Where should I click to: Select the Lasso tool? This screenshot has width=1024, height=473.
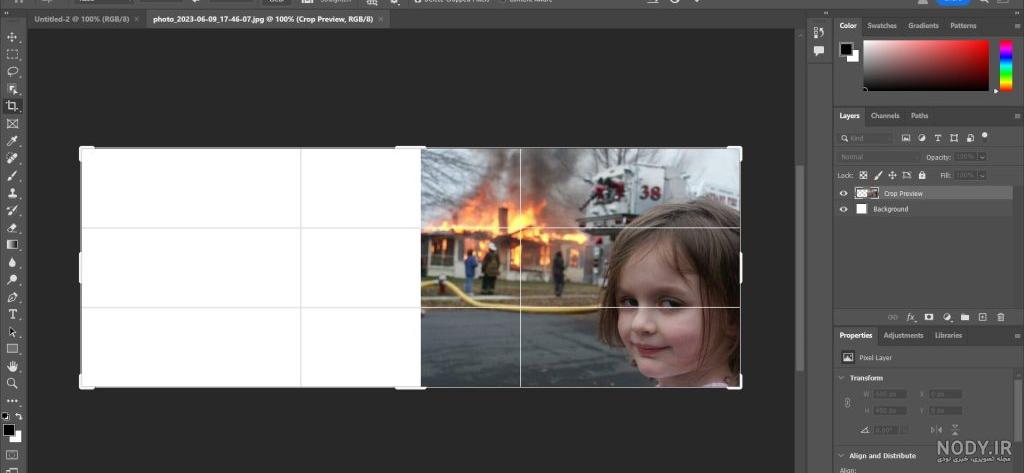[12, 71]
